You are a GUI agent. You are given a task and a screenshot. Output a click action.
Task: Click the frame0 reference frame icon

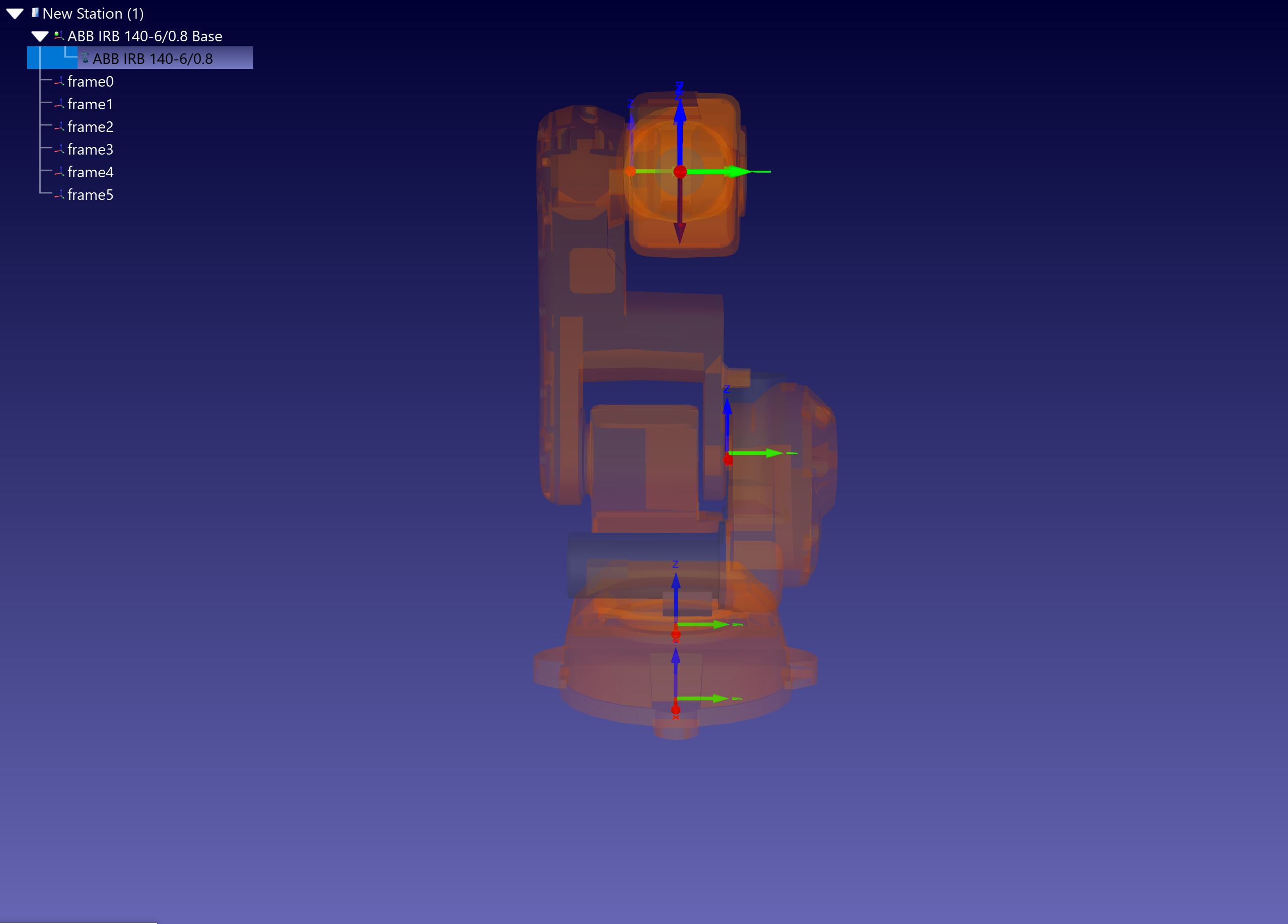tap(59, 81)
